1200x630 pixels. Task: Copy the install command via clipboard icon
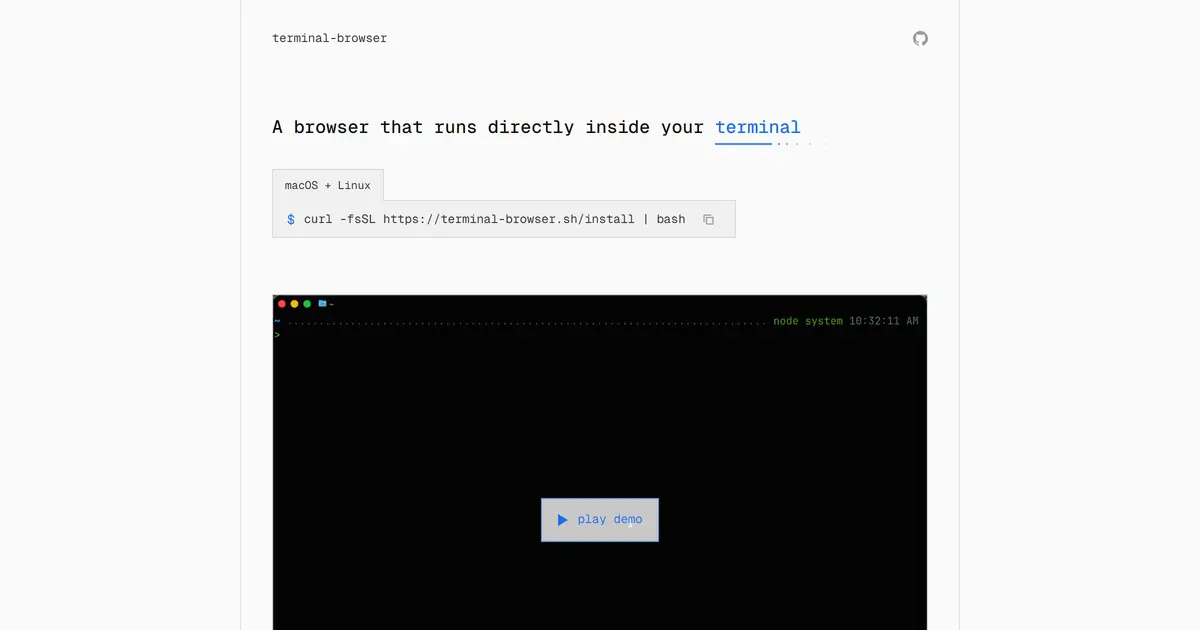coord(708,219)
